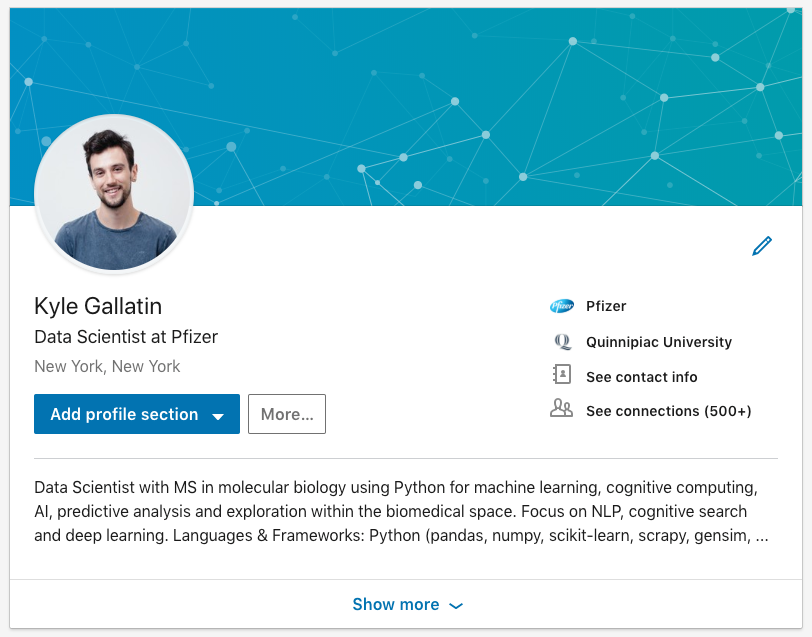The height and width of the screenshot is (637, 812).
Task: Open Kyle Gallatin's profile photo
Action: tap(114, 194)
